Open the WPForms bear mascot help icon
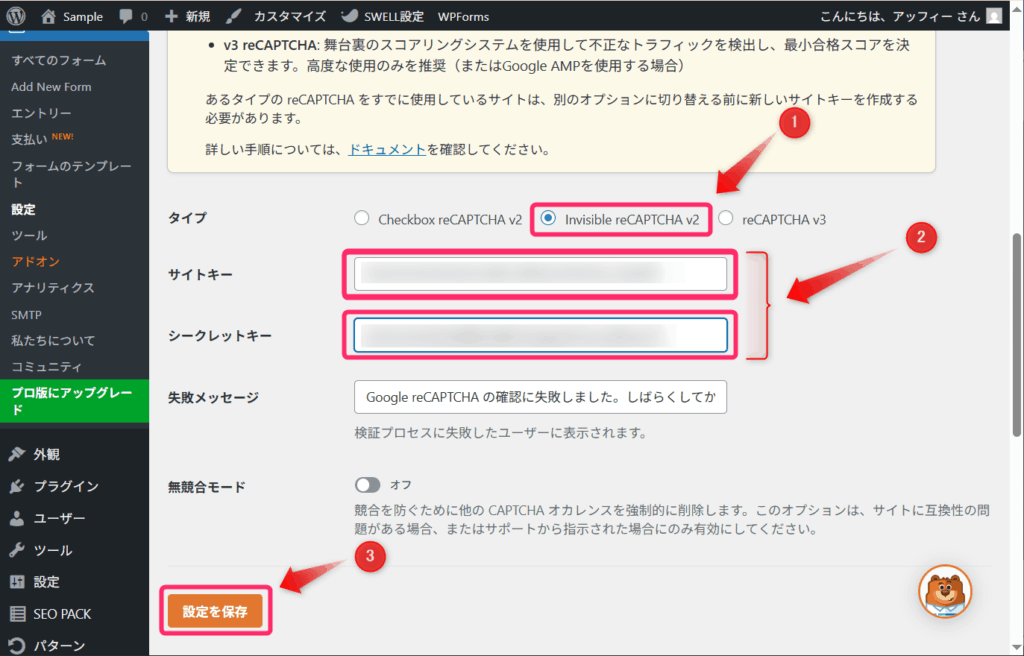1024x656 pixels. click(945, 591)
